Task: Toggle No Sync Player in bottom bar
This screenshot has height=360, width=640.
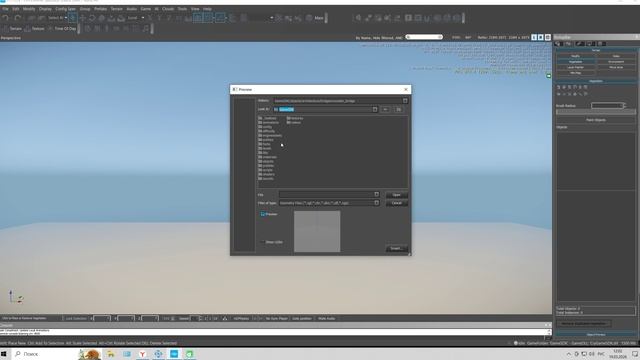Action: 276,318
